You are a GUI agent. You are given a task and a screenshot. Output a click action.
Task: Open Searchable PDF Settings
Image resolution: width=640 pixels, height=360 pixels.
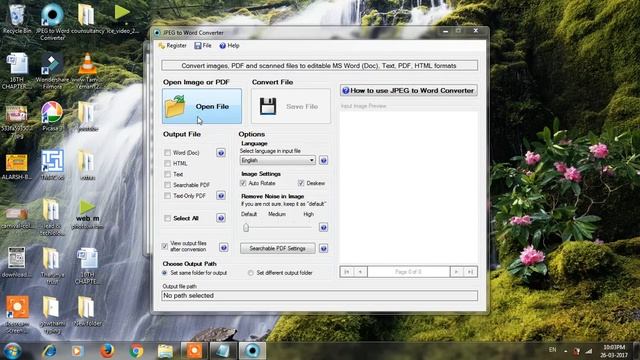278,248
